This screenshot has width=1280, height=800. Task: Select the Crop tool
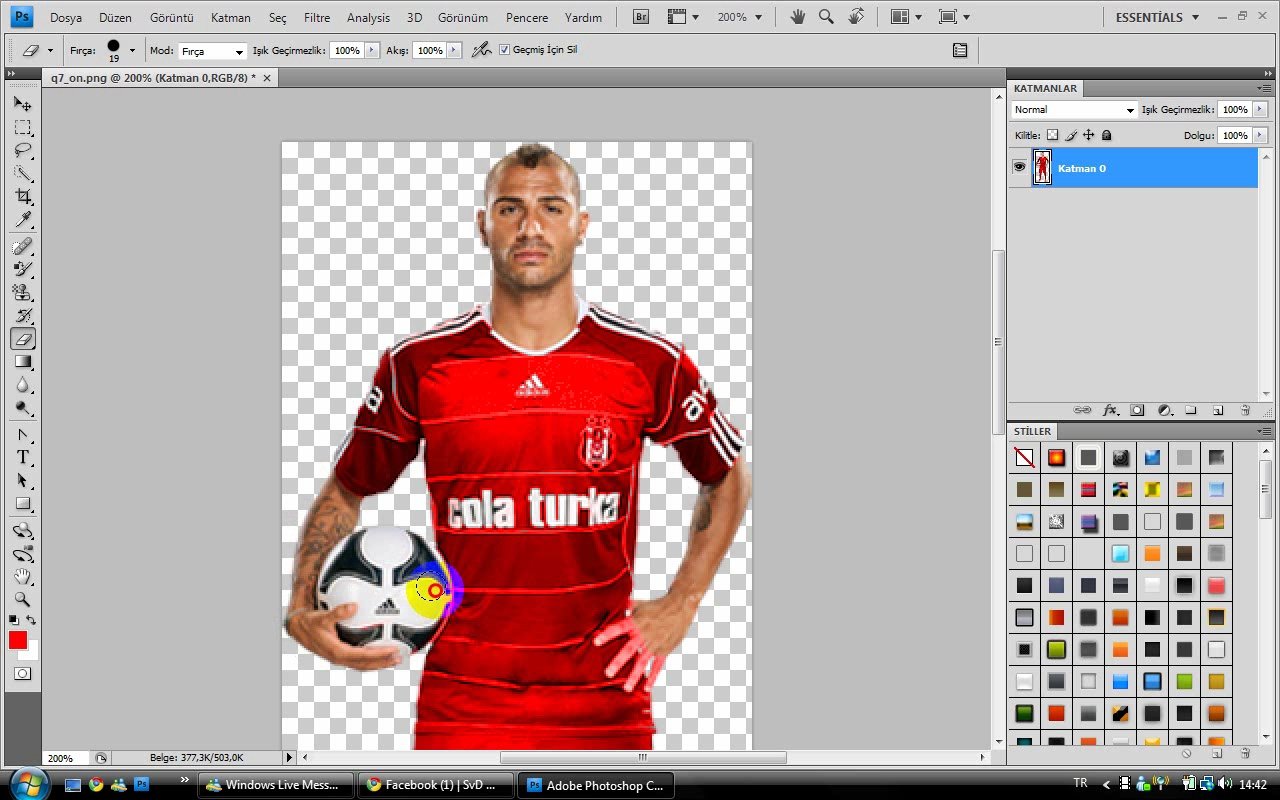pos(22,197)
